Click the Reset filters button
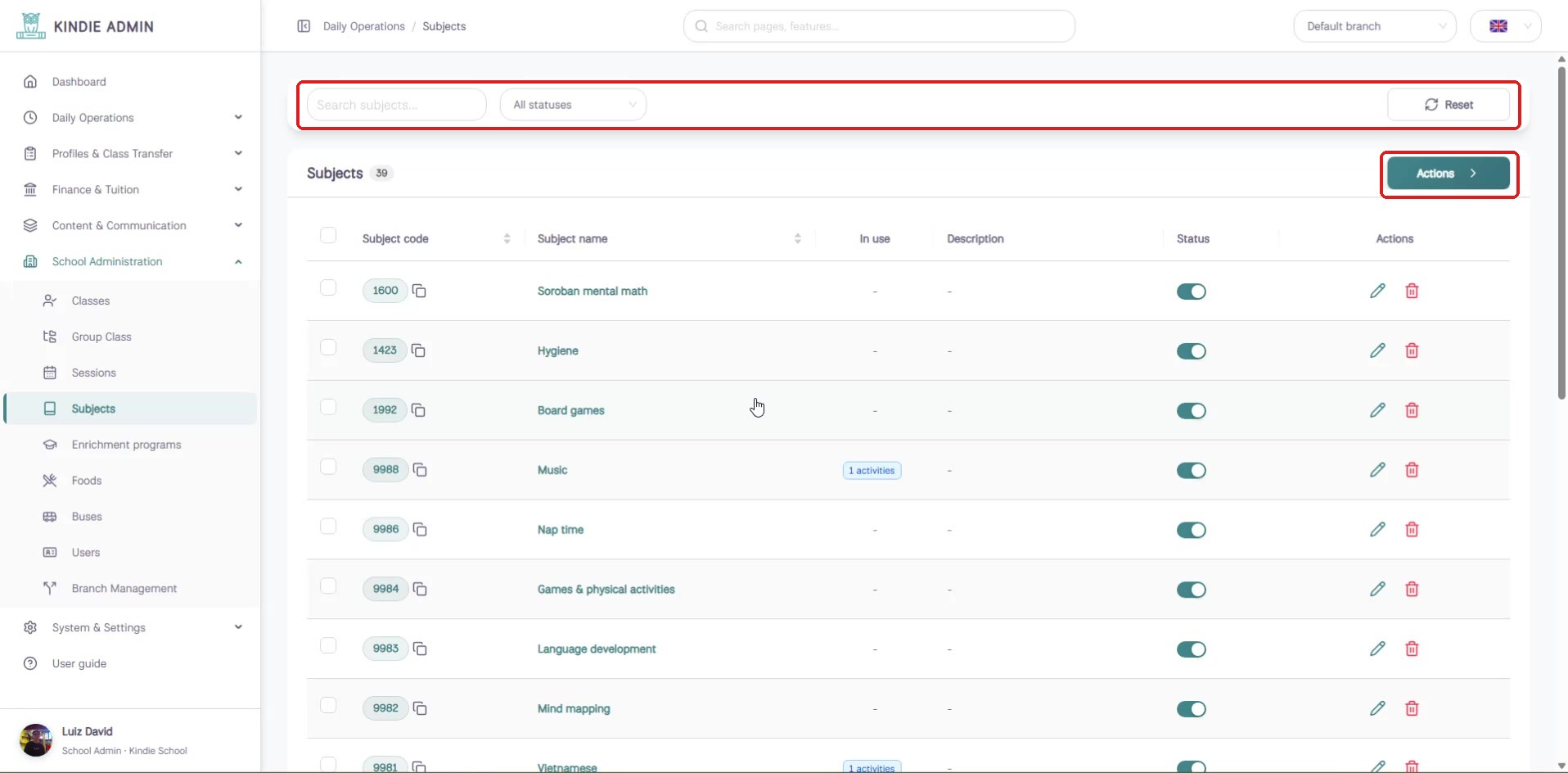Image resolution: width=1568 pixels, height=773 pixels. [x=1449, y=105]
